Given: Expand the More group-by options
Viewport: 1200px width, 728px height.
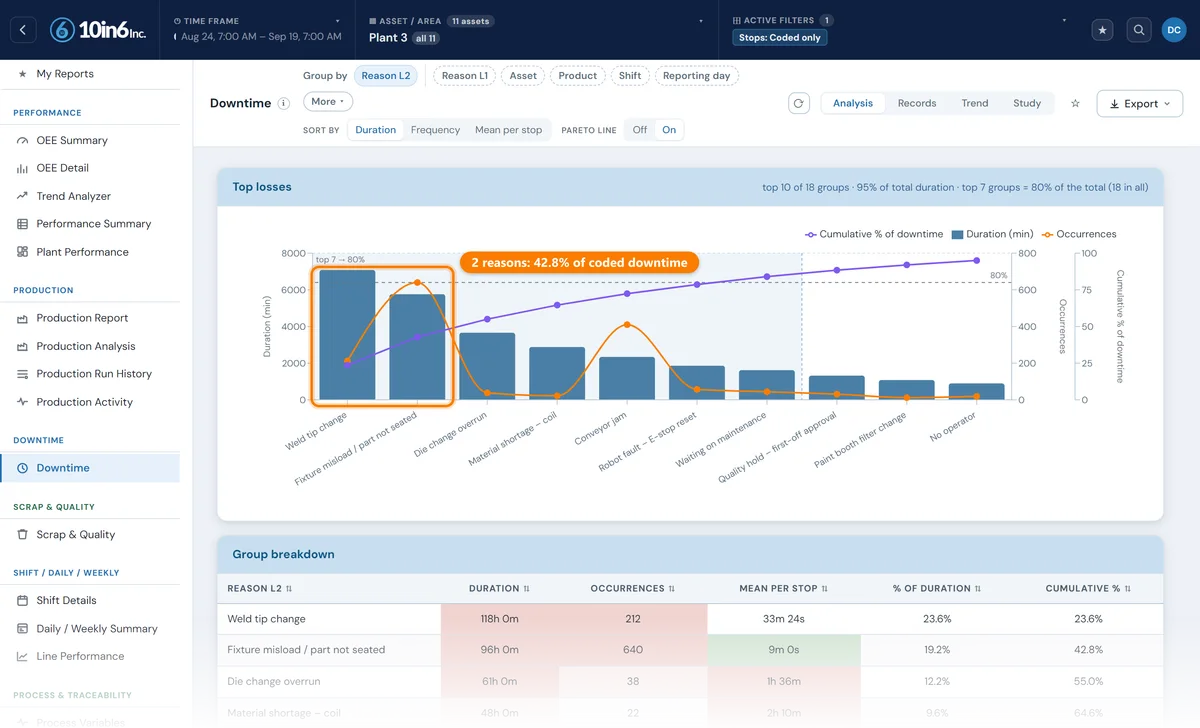Looking at the screenshot, I should [x=328, y=102].
